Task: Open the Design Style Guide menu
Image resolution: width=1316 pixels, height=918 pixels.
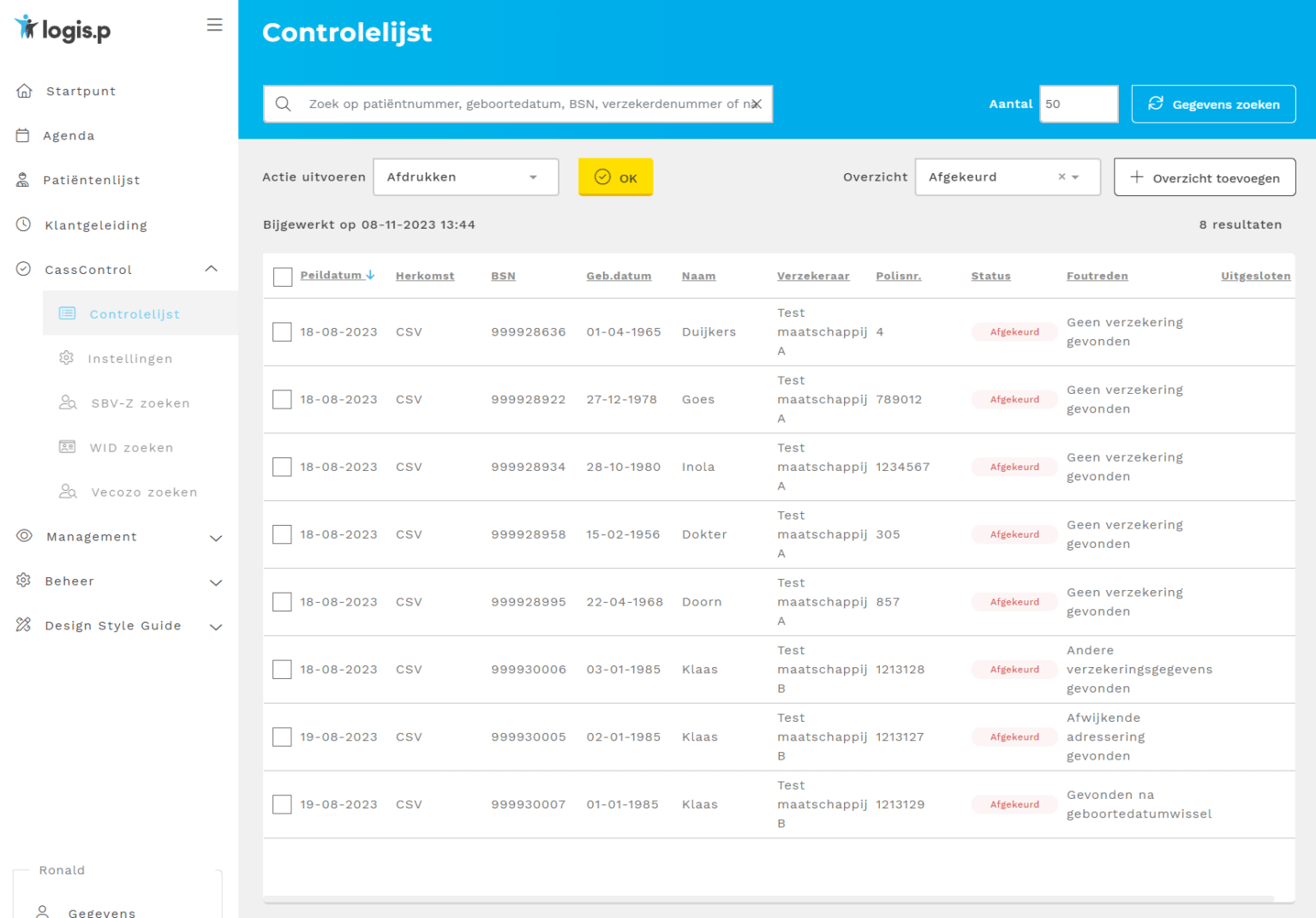Action: [x=112, y=625]
